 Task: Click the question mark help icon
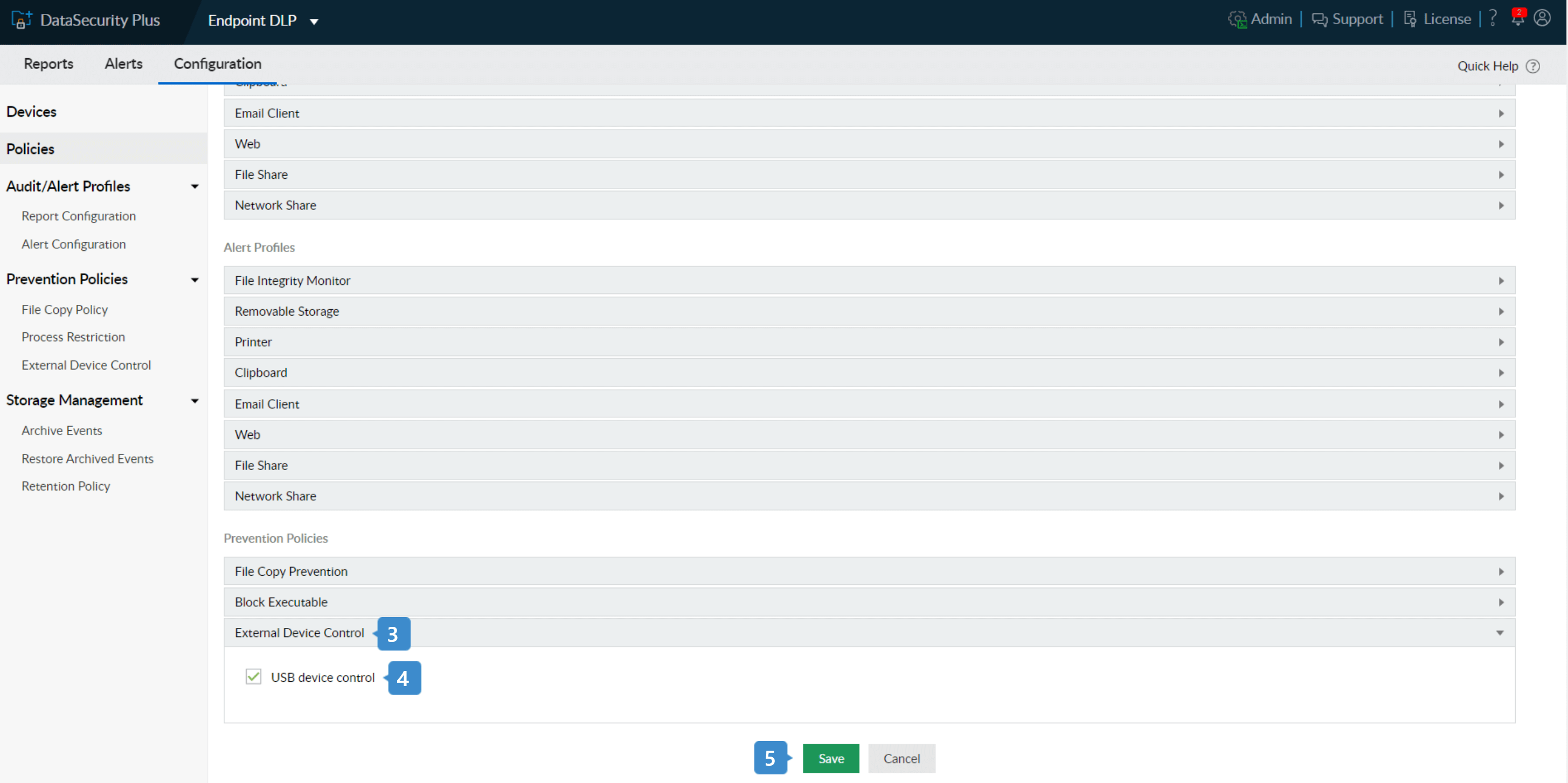1493,18
